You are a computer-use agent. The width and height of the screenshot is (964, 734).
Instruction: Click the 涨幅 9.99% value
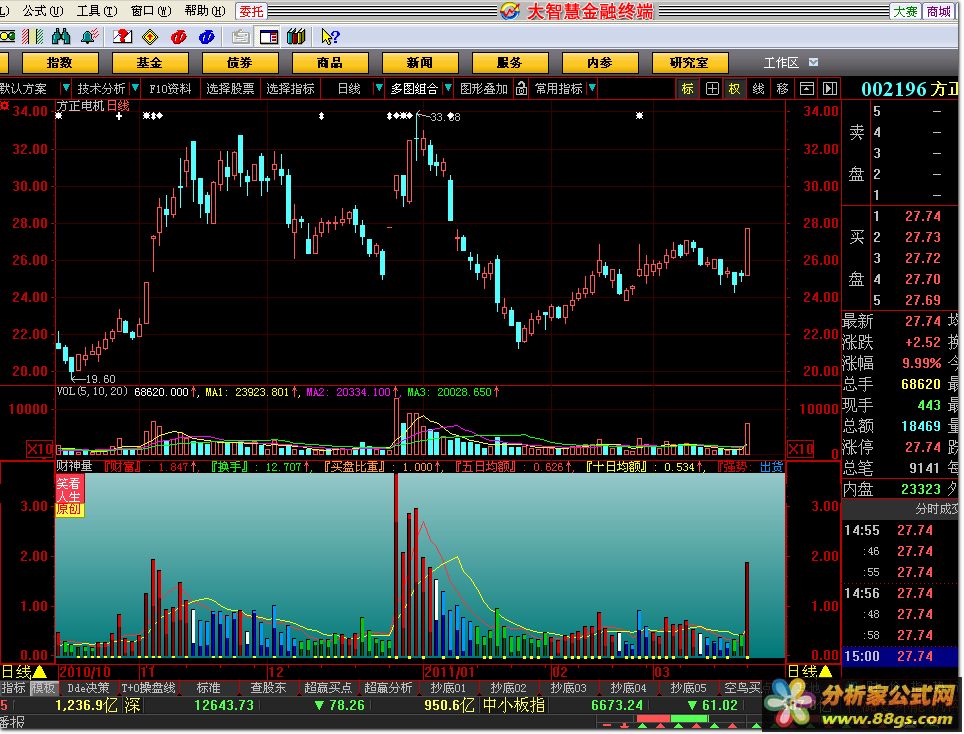click(x=922, y=363)
